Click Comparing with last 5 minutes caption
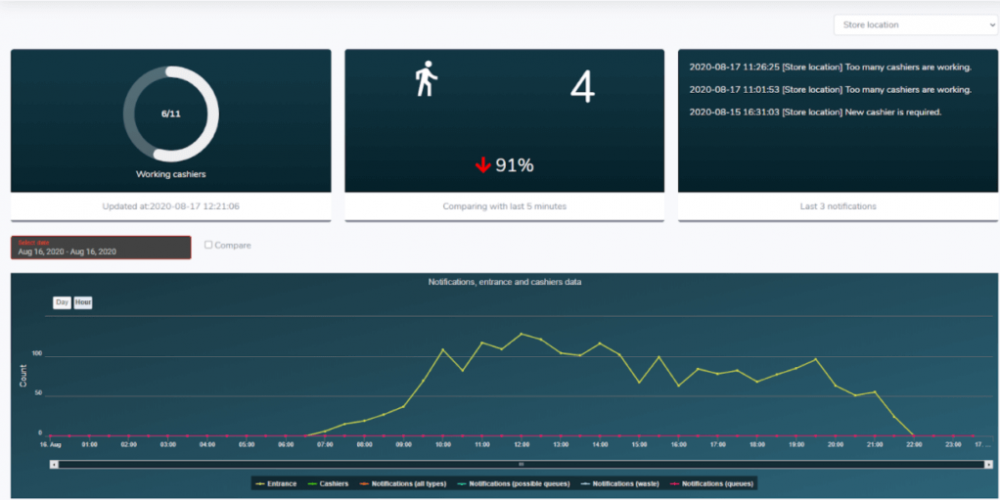 click(504, 207)
